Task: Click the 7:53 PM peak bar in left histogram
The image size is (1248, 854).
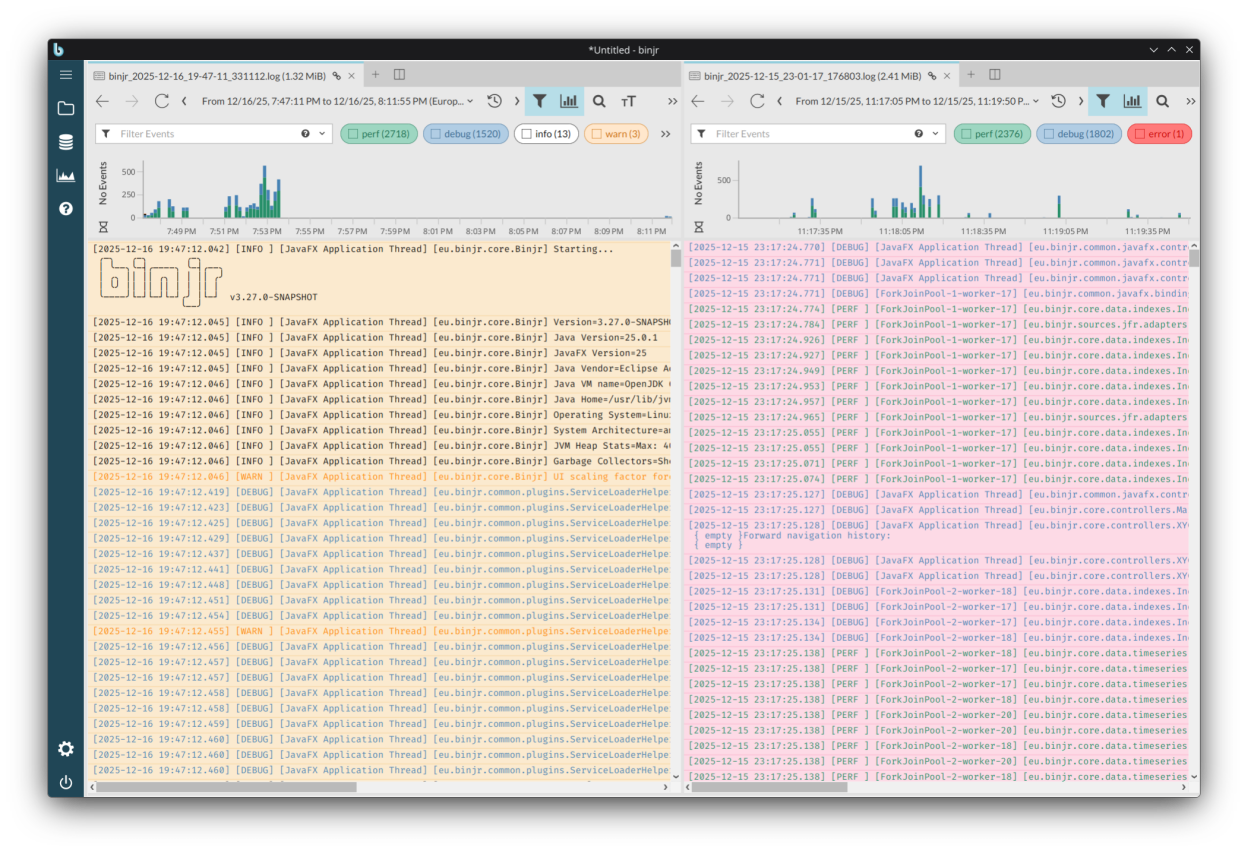Action: click(264, 191)
